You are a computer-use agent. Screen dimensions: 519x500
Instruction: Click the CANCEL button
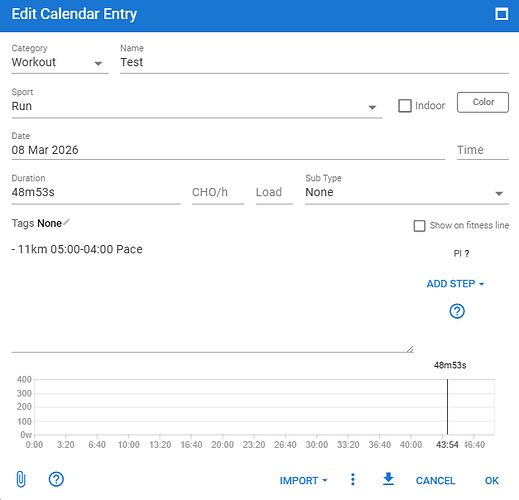coord(435,481)
